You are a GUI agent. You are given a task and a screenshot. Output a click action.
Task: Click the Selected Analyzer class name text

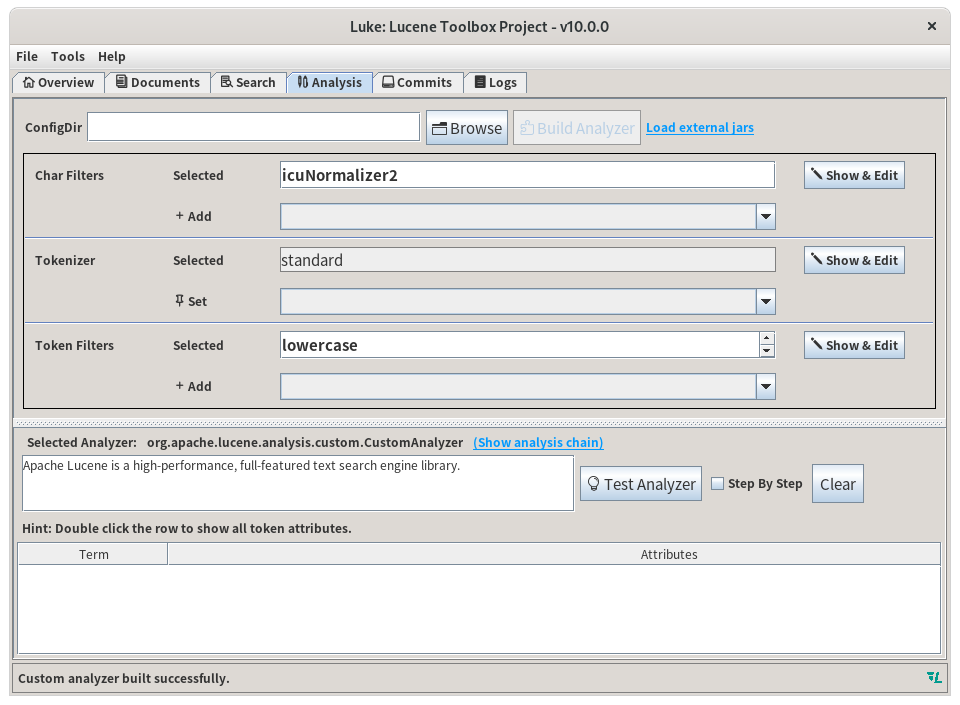coord(305,442)
